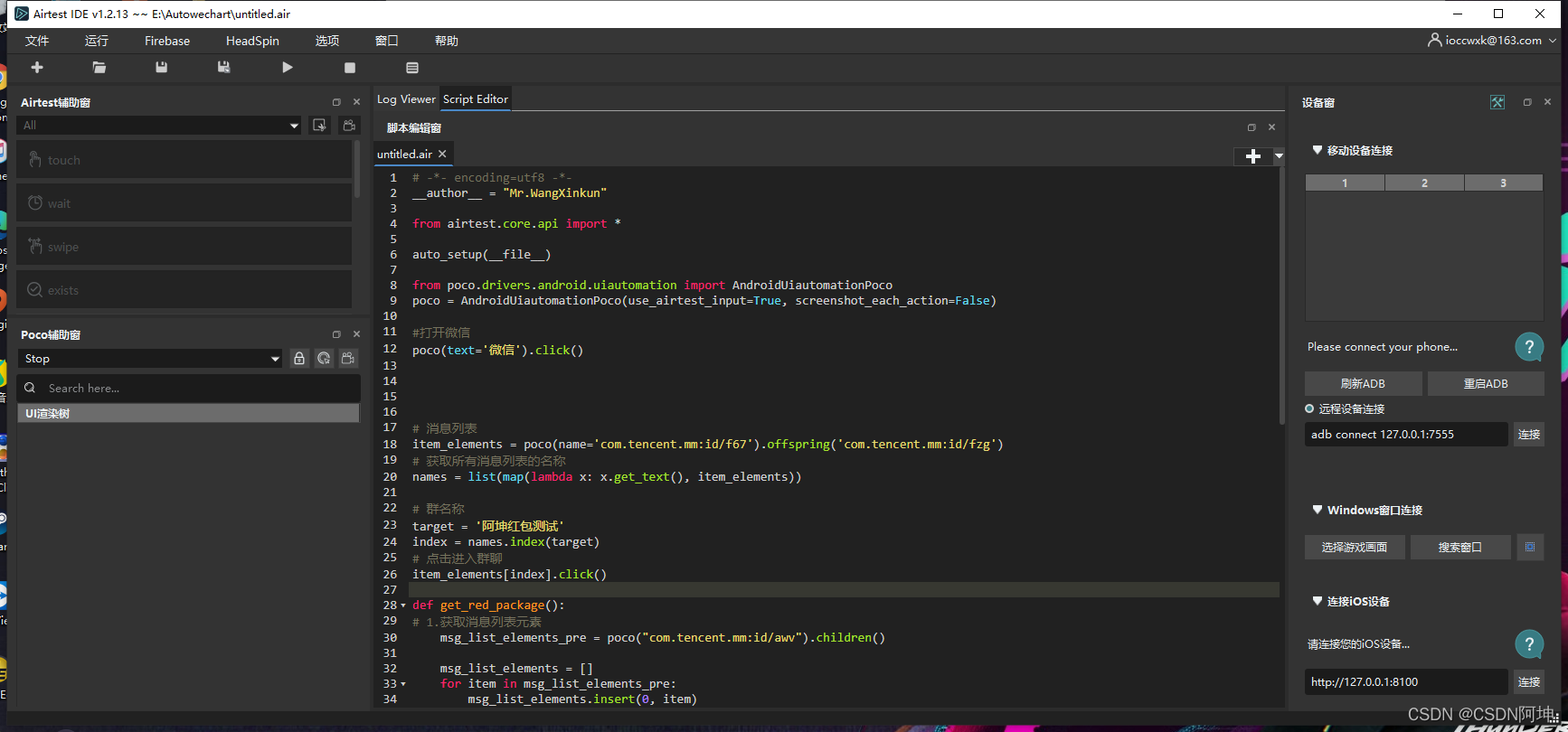Fold the get_red_package function at line 28
1568x732 pixels.
(x=403, y=605)
